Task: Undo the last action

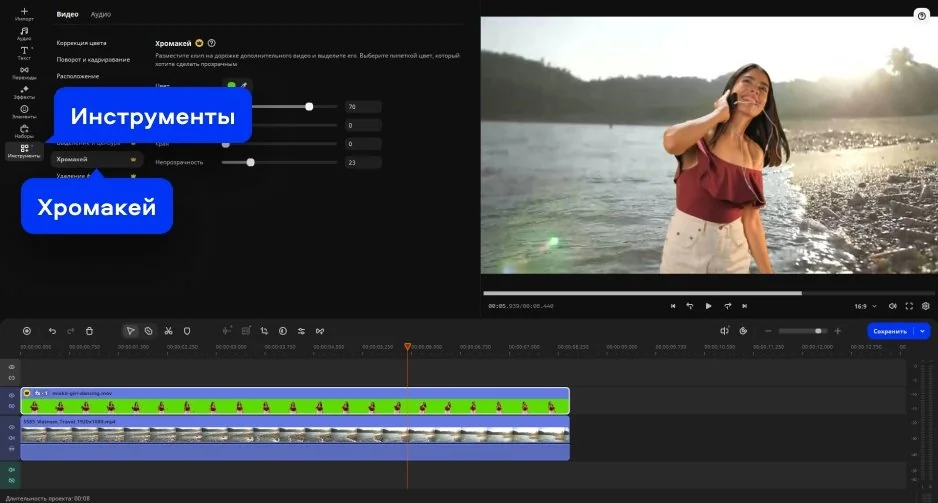Action: pyautogui.click(x=52, y=331)
